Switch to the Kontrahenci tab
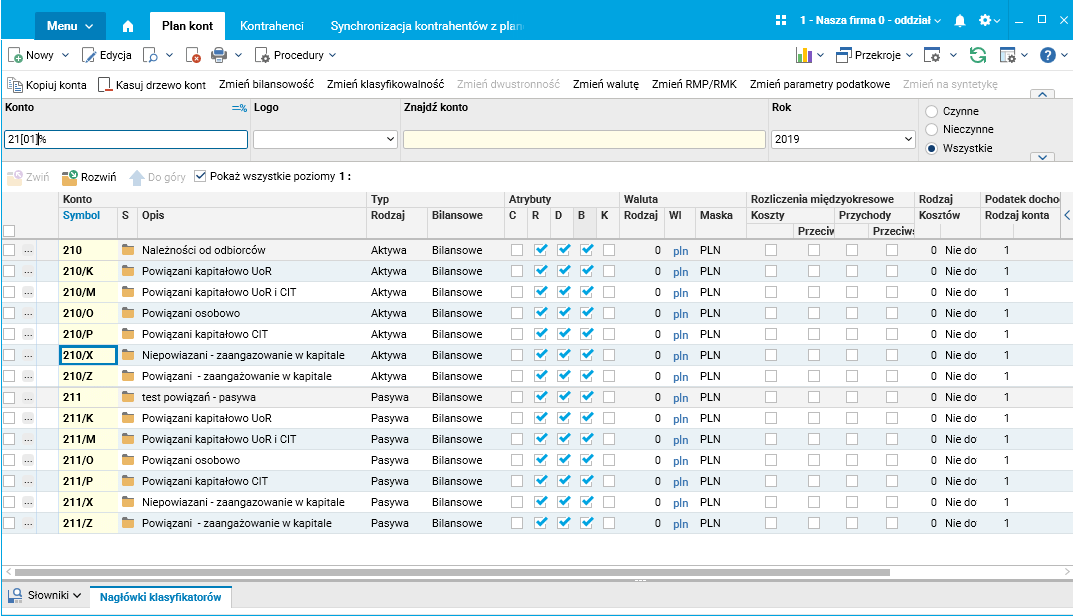Viewport: 1073px width, 616px height. tap(272, 25)
